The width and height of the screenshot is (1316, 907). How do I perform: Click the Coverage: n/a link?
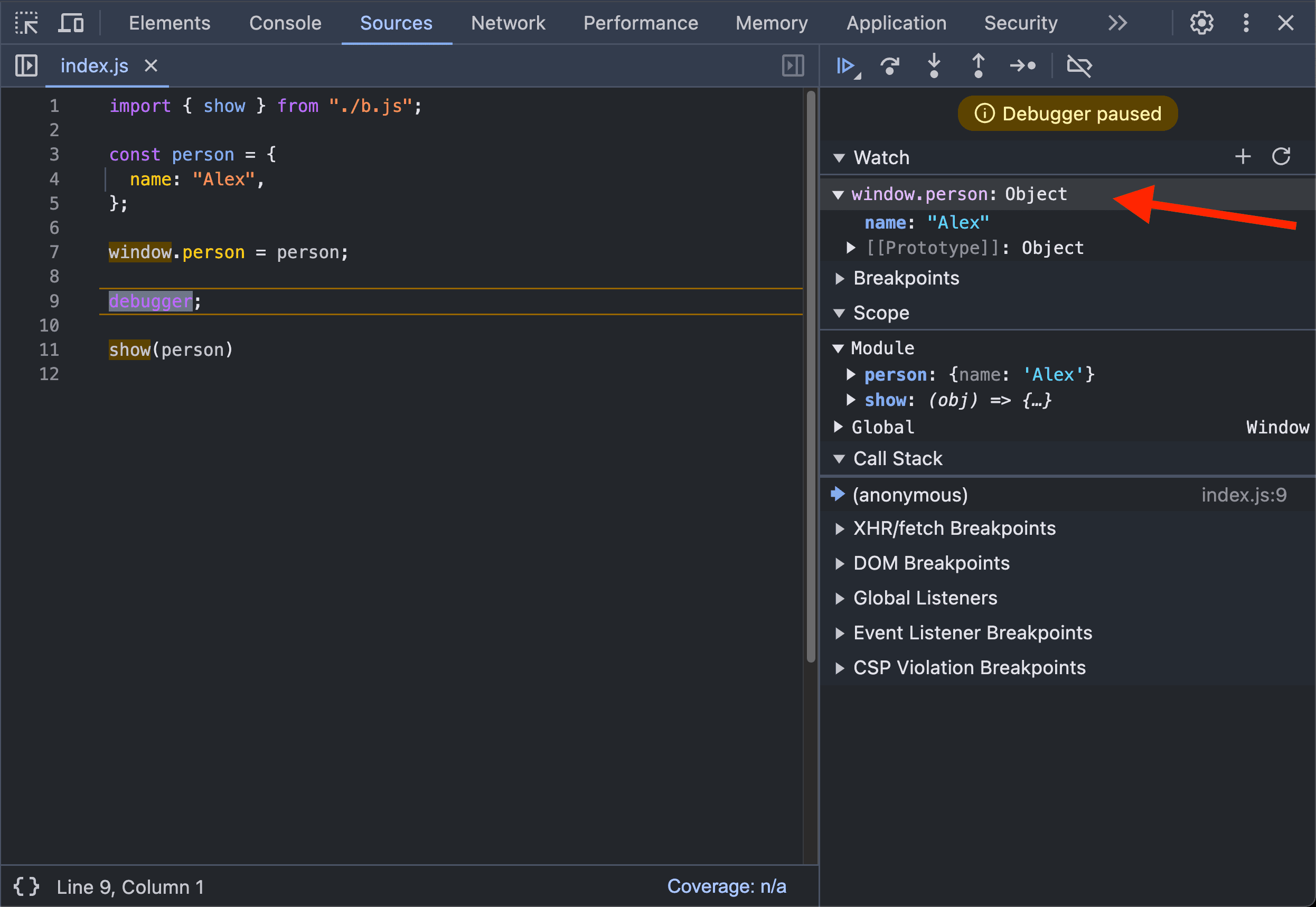pos(727,886)
